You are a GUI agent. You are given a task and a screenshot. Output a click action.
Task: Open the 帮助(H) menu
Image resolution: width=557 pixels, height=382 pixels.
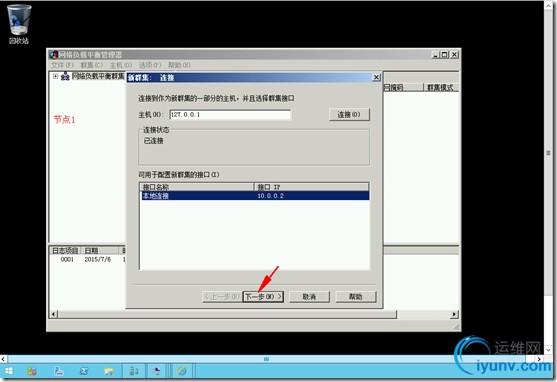179,65
